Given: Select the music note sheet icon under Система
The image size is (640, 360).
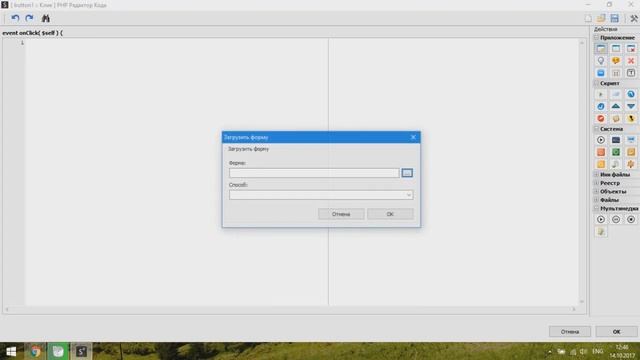Looking at the screenshot, I should [616, 164].
